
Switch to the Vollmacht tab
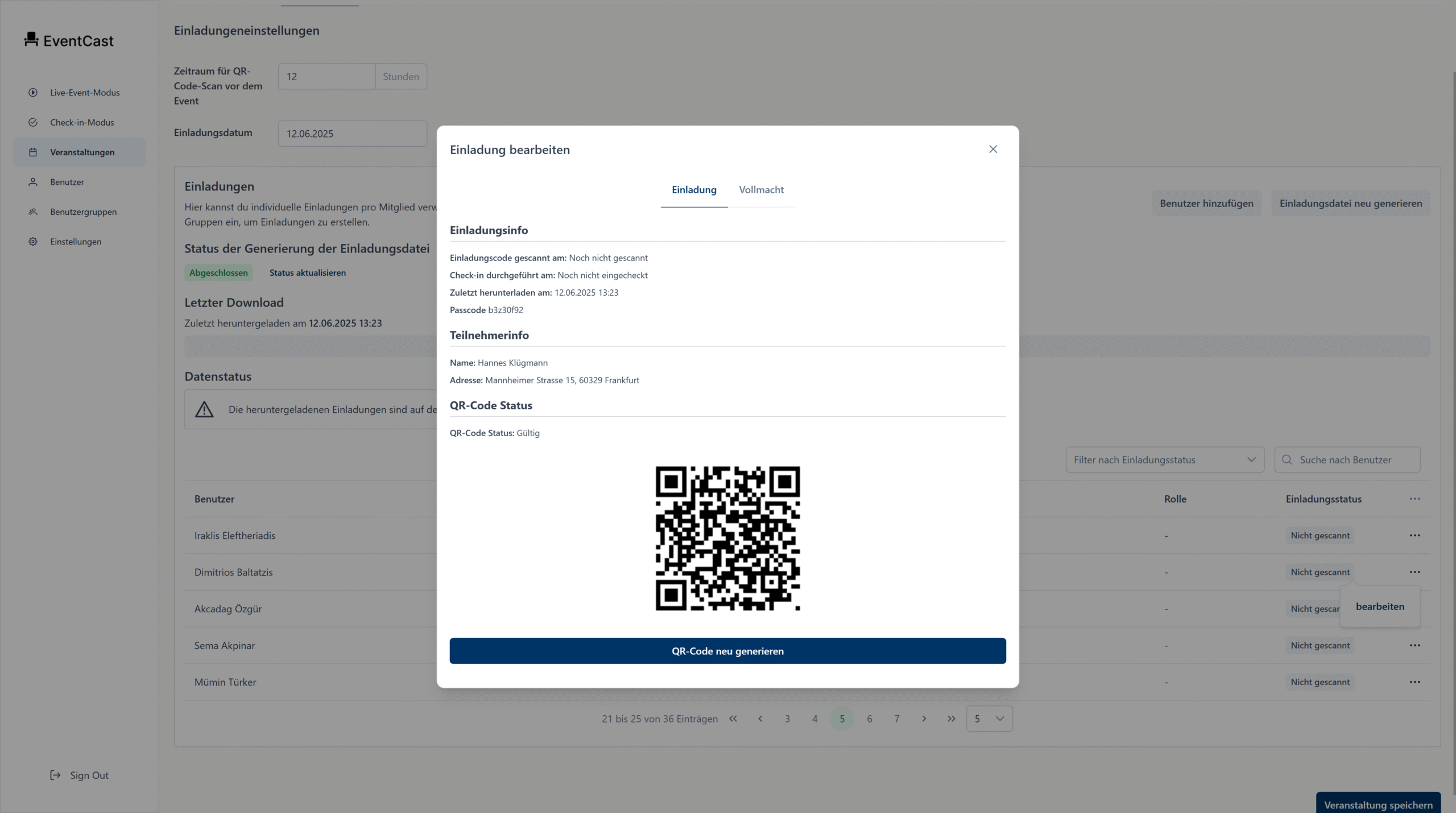click(x=761, y=190)
